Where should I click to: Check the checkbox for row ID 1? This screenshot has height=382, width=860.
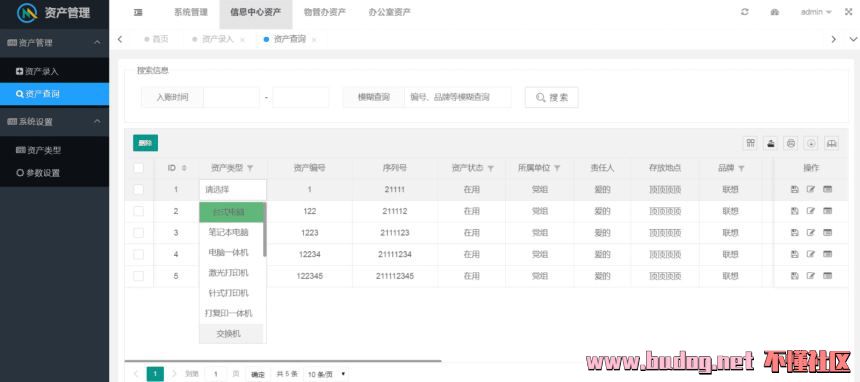click(139, 189)
